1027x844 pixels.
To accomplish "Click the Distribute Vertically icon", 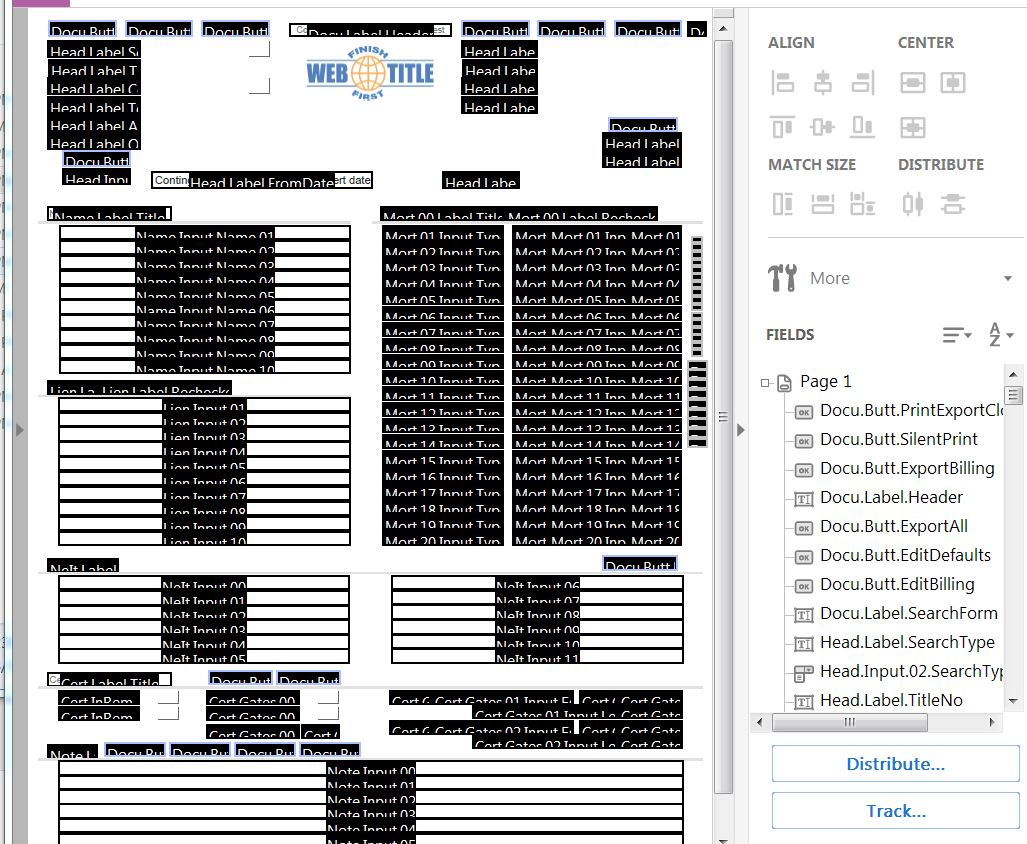I will point(952,204).
